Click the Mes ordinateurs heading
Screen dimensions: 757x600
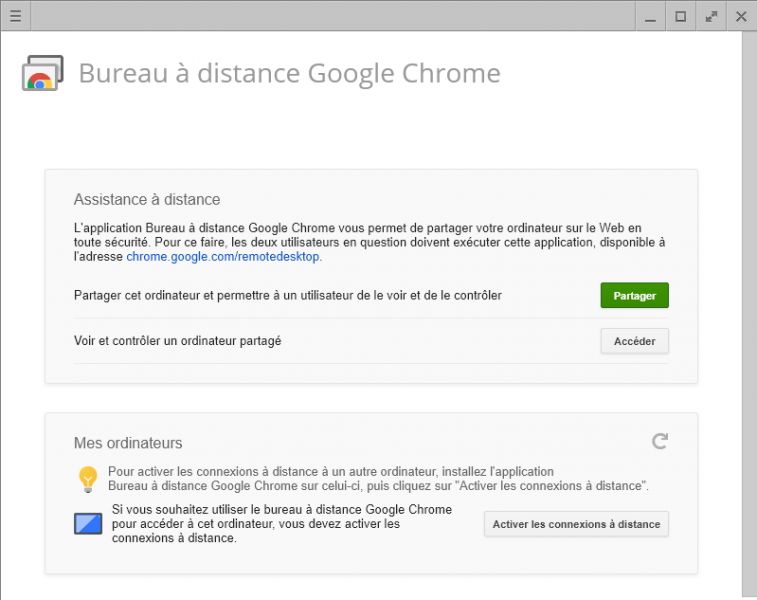[x=128, y=443]
